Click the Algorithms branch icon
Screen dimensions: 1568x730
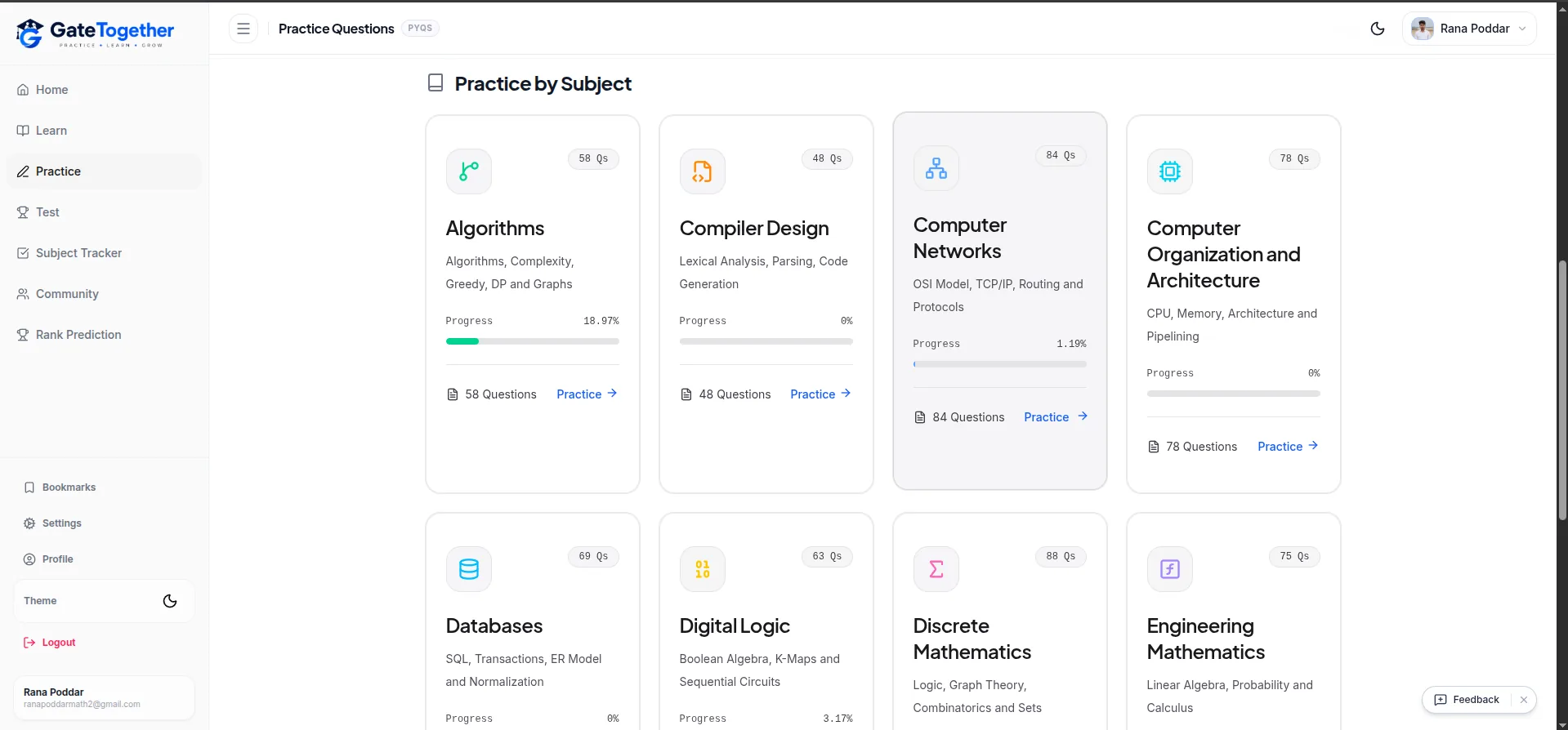pos(469,171)
